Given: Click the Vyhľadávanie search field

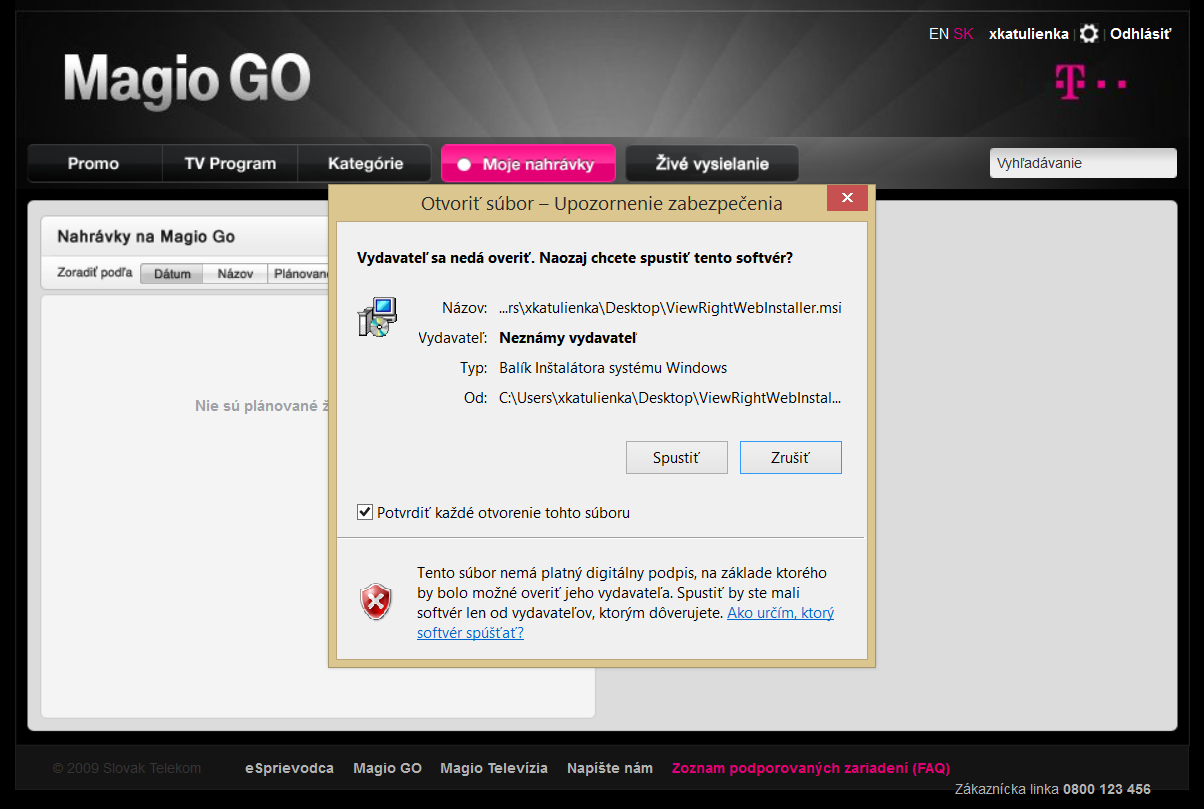Looking at the screenshot, I should (x=1083, y=163).
